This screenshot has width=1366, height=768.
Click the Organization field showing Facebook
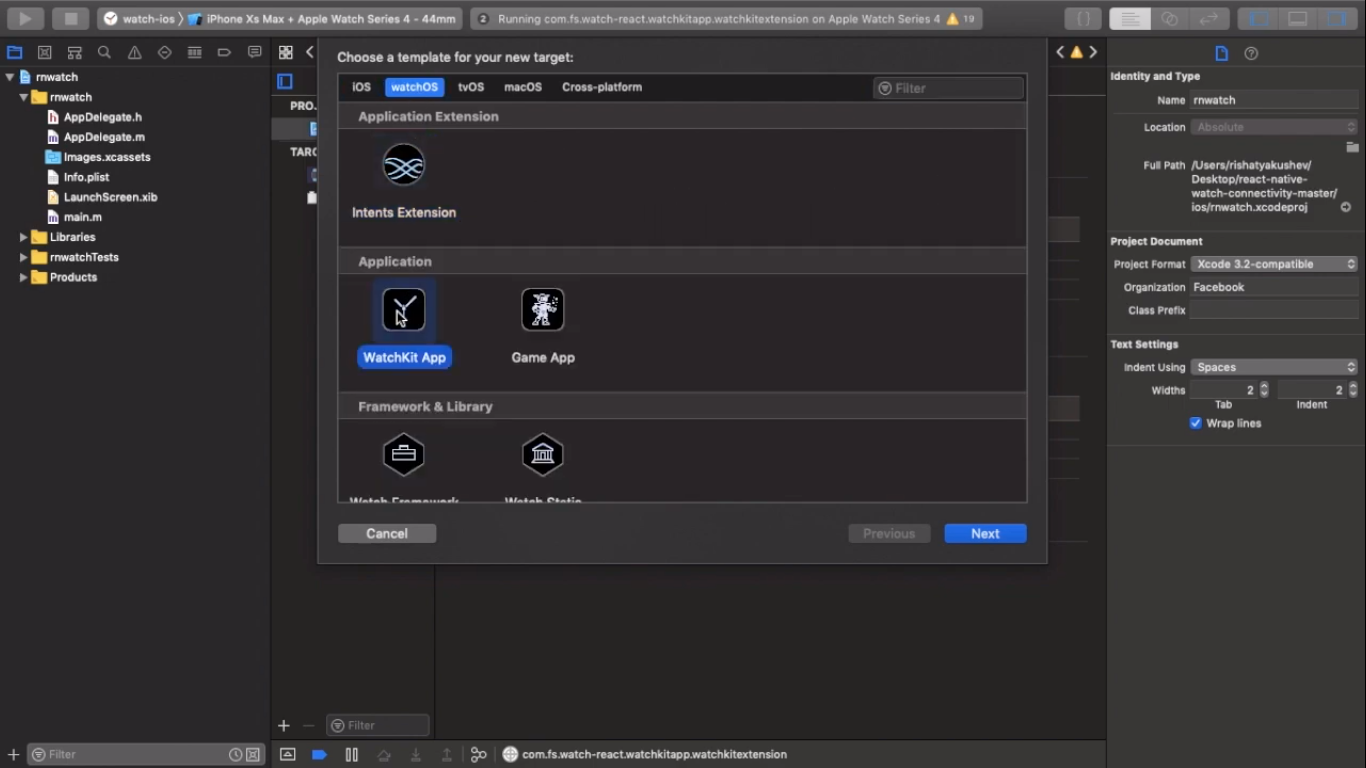click(1273, 287)
